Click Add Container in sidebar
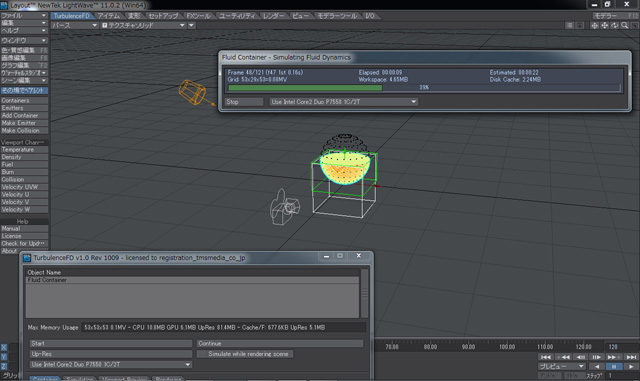The image size is (640, 381). click(x=24, y=116)
